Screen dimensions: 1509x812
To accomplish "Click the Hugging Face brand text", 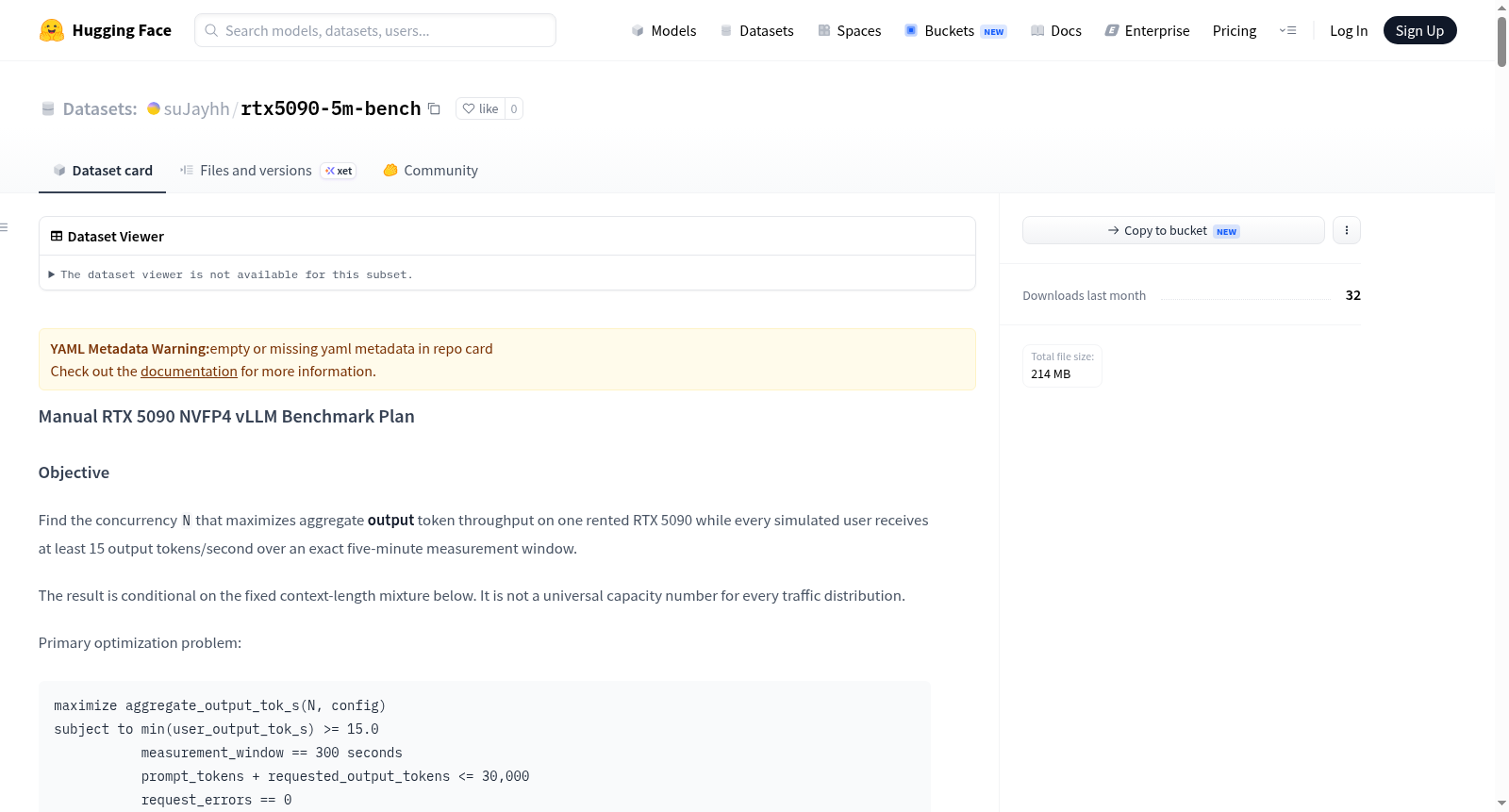I will pyautogui.click(x=122, y=30).
